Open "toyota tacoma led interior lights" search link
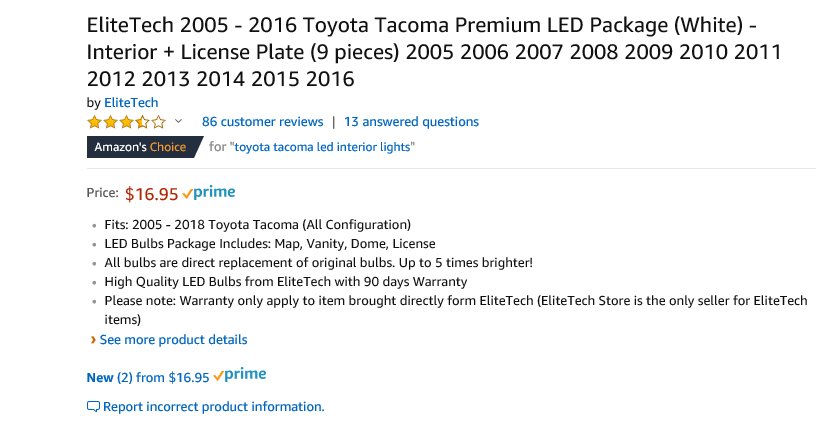 322,147
